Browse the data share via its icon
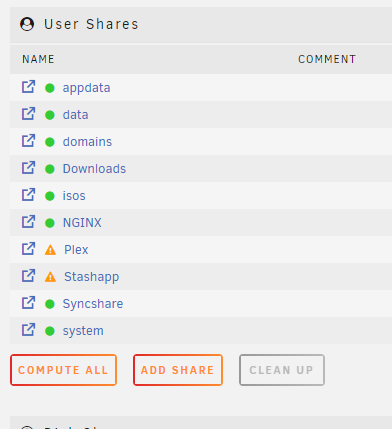The image size is (392, 429). (28, 114)
